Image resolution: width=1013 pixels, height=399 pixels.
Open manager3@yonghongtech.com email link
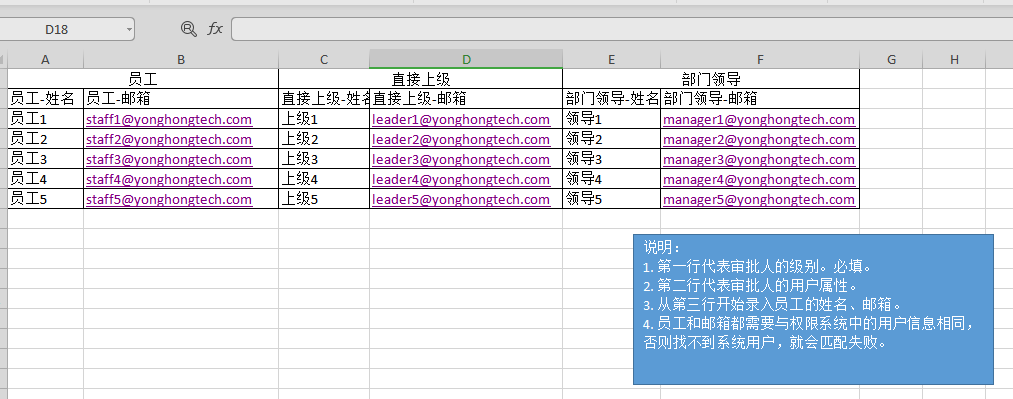coord(759,159)
